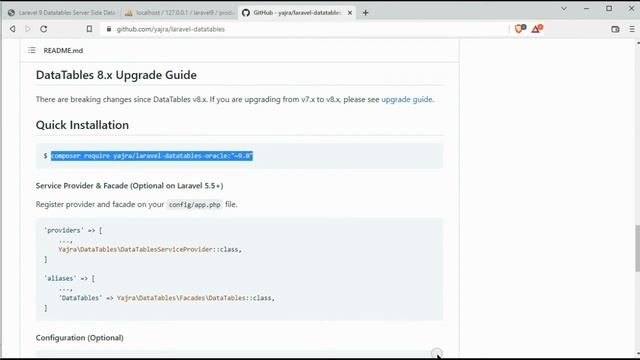Viewport: 640px width, 360px height.
Task: Minimize the browser window
Action: 586,8
